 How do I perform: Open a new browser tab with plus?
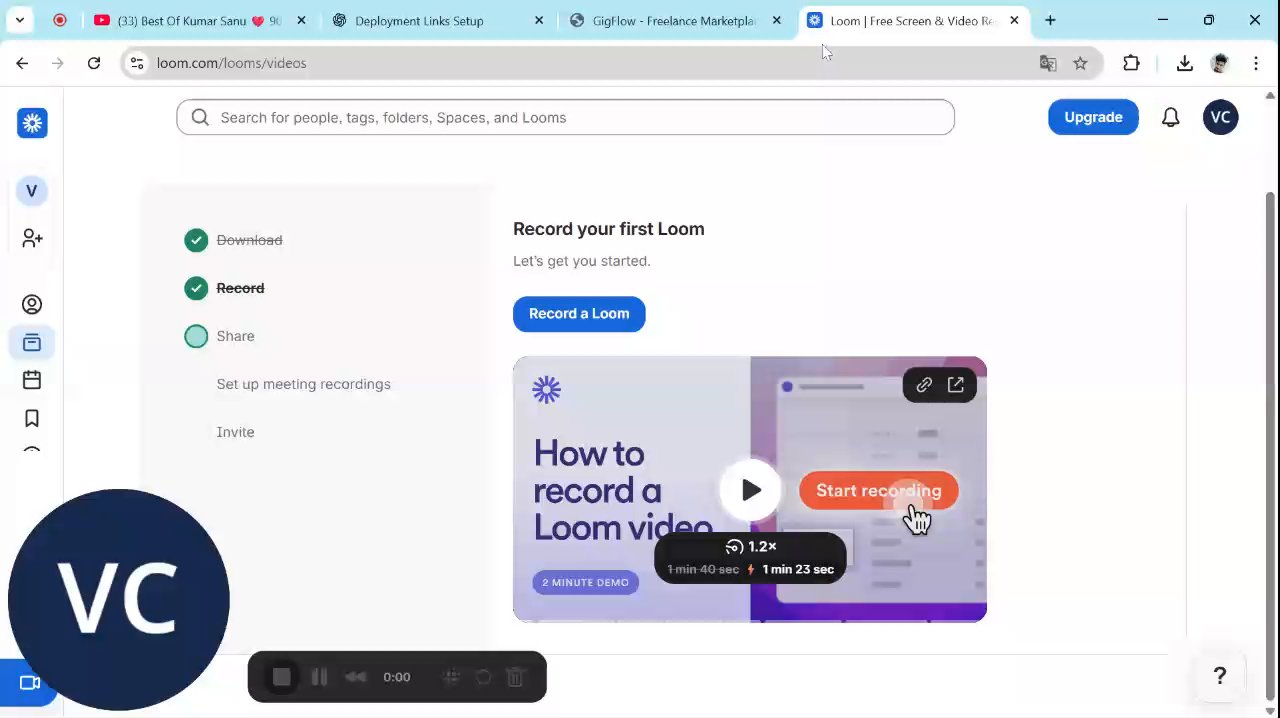(1050, 20)
